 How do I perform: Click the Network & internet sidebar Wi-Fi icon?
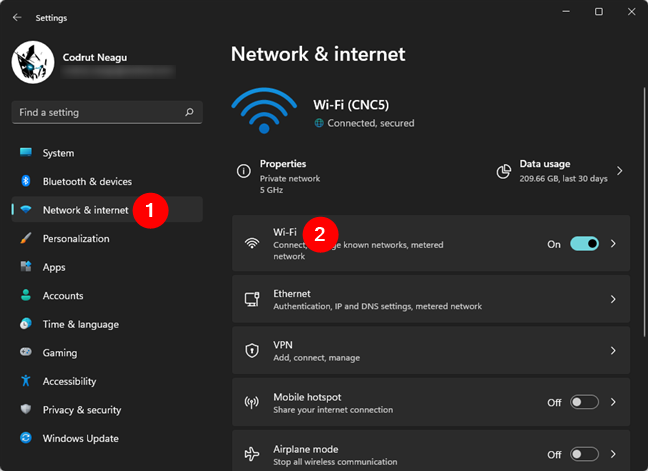click(26, 209)
